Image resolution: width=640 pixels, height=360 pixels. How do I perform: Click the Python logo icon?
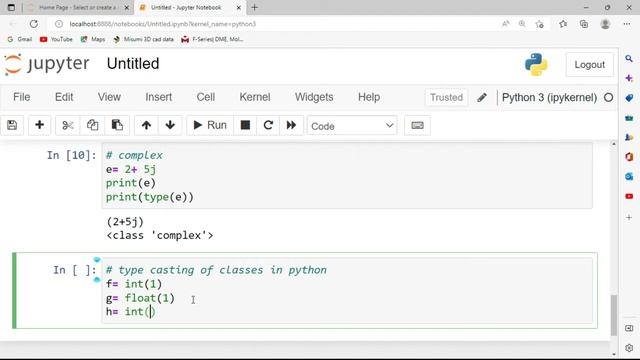[x=536, y=64]
